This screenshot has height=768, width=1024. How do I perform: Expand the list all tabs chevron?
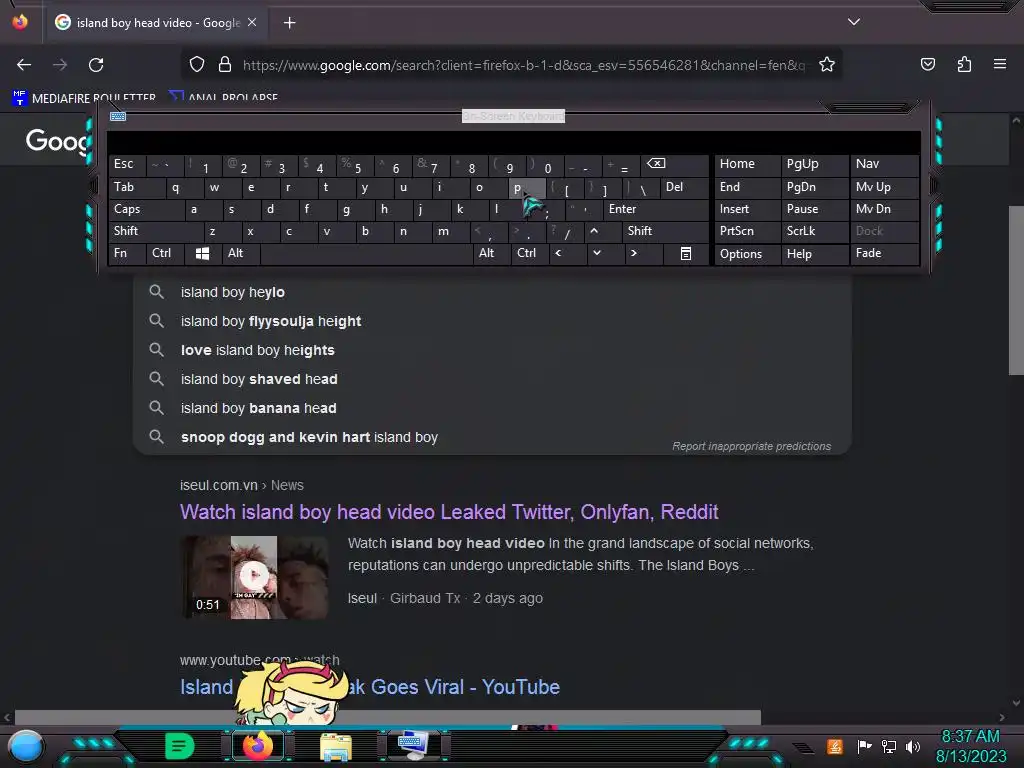[x=854, y=22]
